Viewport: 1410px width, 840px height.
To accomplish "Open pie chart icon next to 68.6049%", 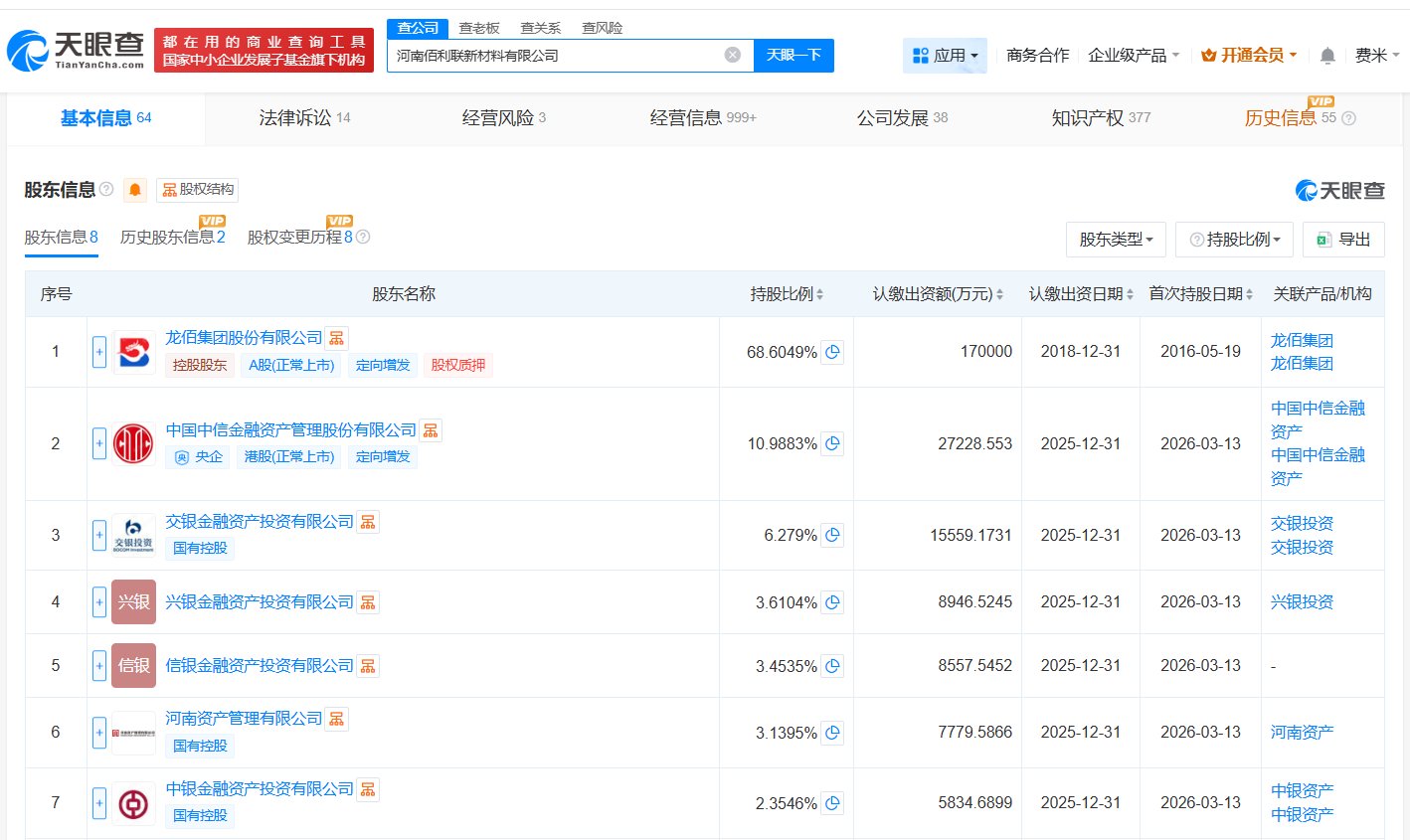I will point(832,352).
